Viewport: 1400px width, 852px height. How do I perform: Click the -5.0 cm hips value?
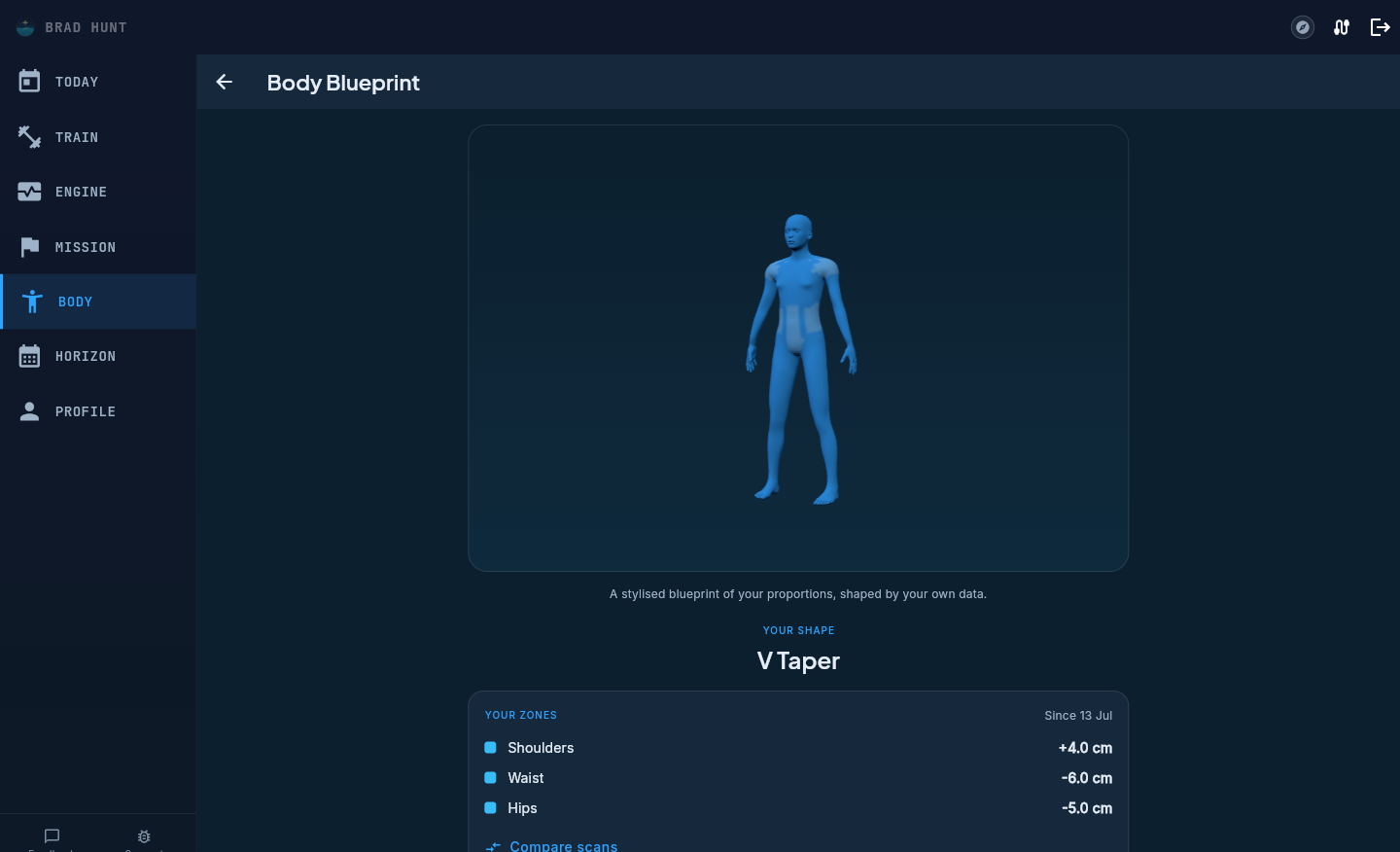(1087, 808)
